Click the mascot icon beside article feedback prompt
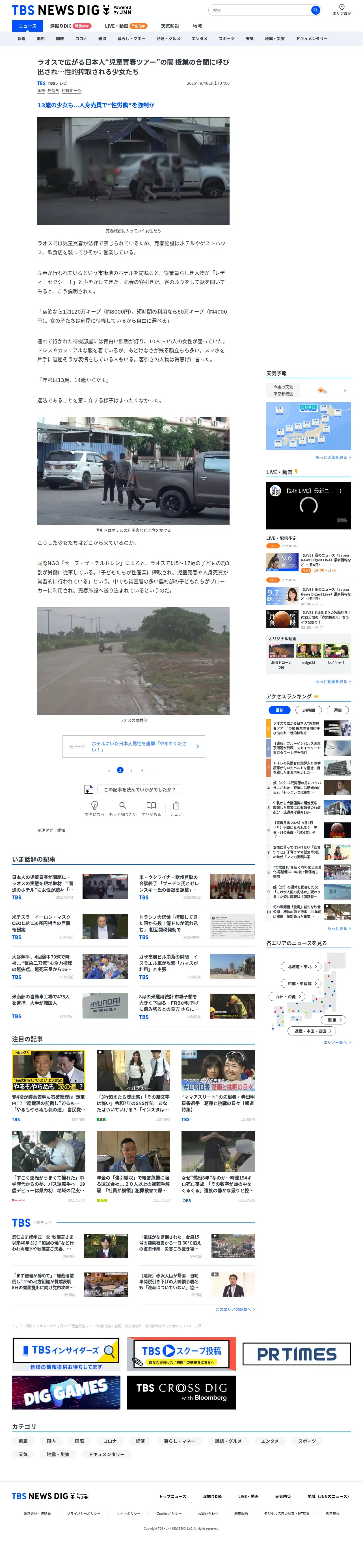Image resolution: width=363 pixels, height=1568 pixels. [89, 789]
